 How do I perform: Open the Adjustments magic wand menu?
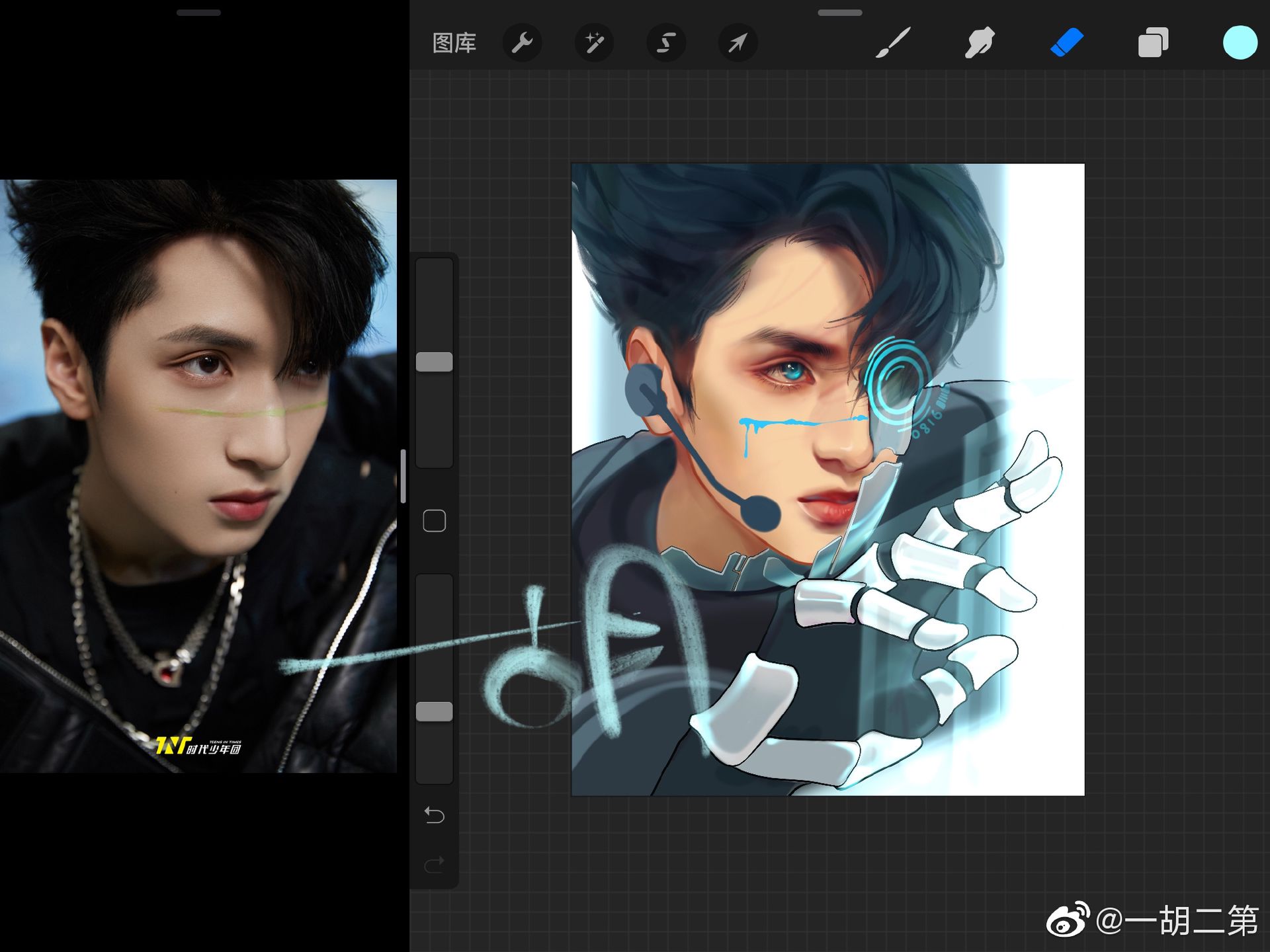(594, 43)
